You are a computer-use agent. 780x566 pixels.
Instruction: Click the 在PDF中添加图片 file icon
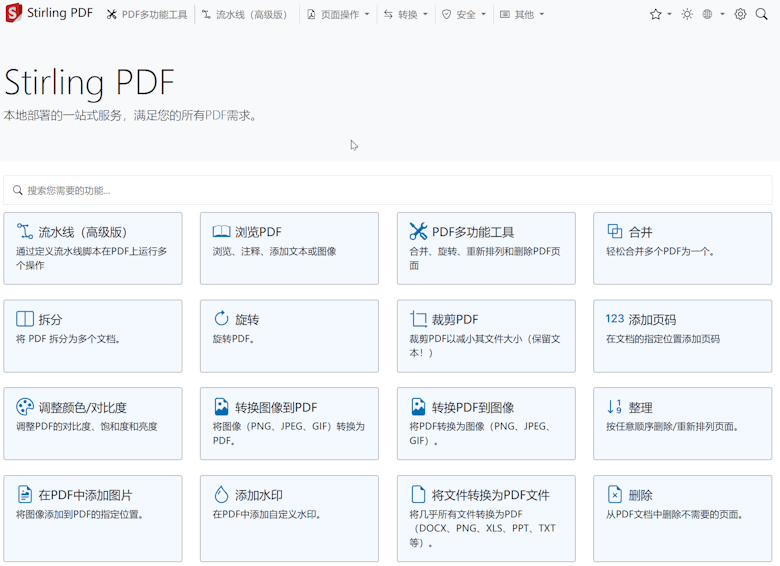click(25, 494)
